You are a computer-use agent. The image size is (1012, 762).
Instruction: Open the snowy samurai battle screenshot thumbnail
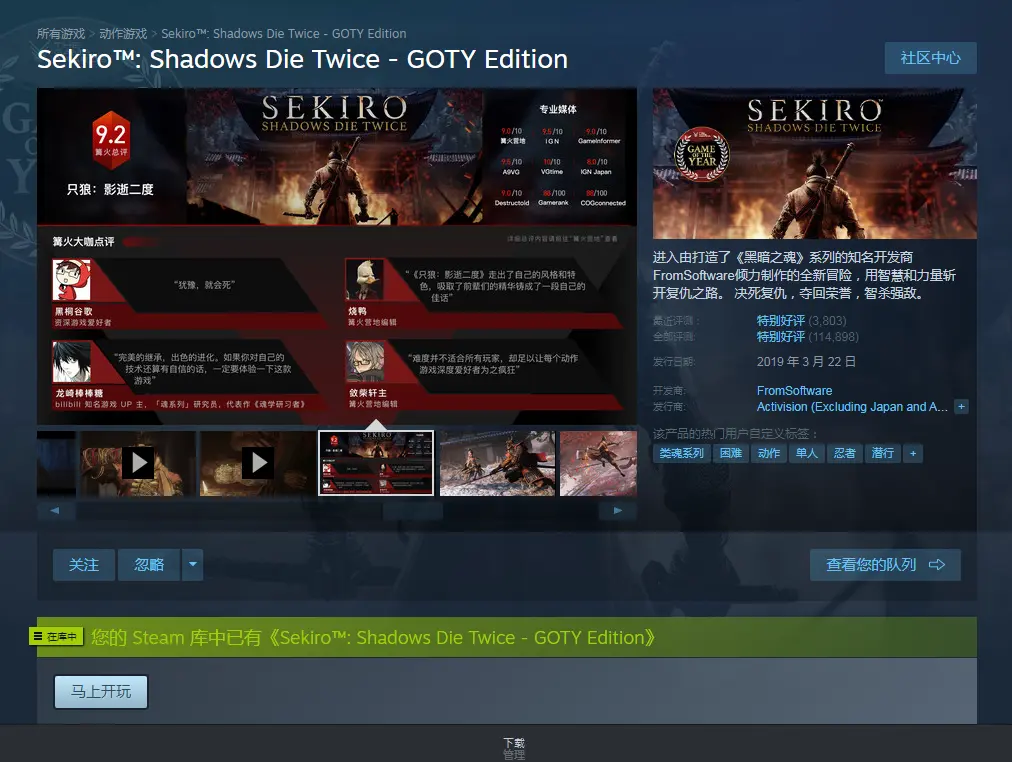click(x=497, y=463)
